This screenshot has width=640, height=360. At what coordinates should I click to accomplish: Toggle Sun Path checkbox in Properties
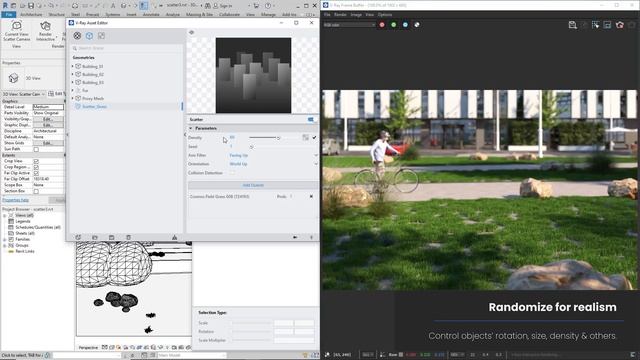(x=36, y=149)
